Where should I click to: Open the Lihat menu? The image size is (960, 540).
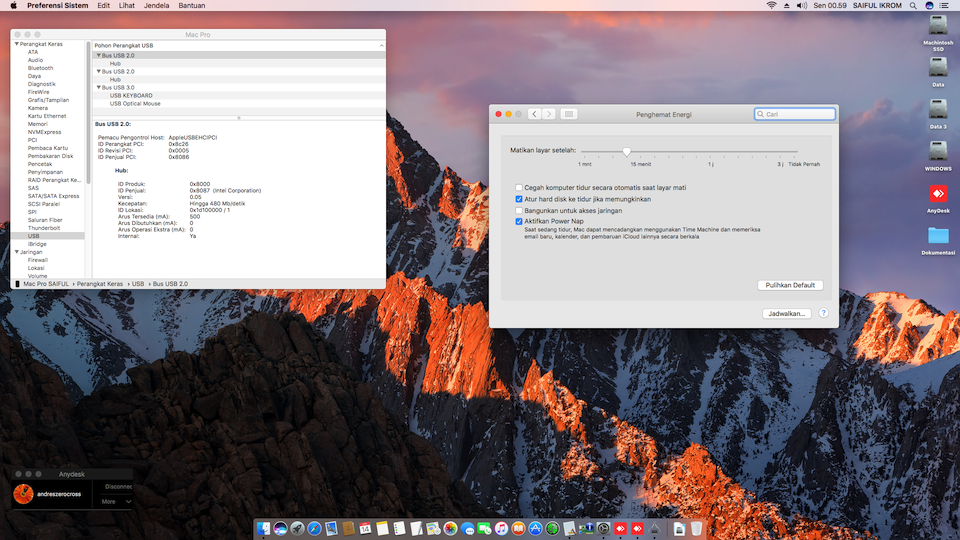[127, 6]
